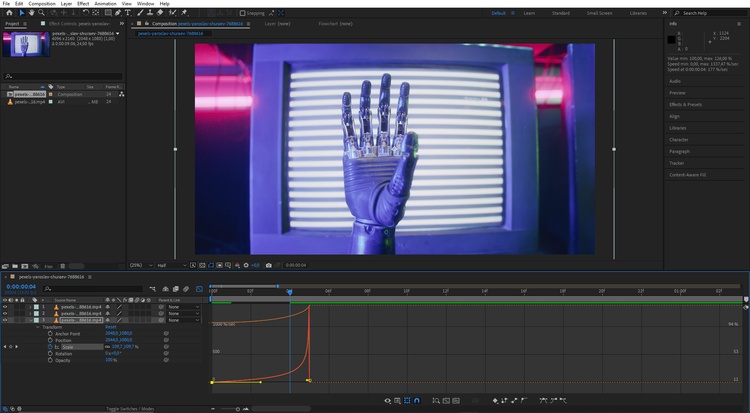Click Reset next to Transform
Image resolution: width=750 pixels, height=413 pixels.
[110, 327]
